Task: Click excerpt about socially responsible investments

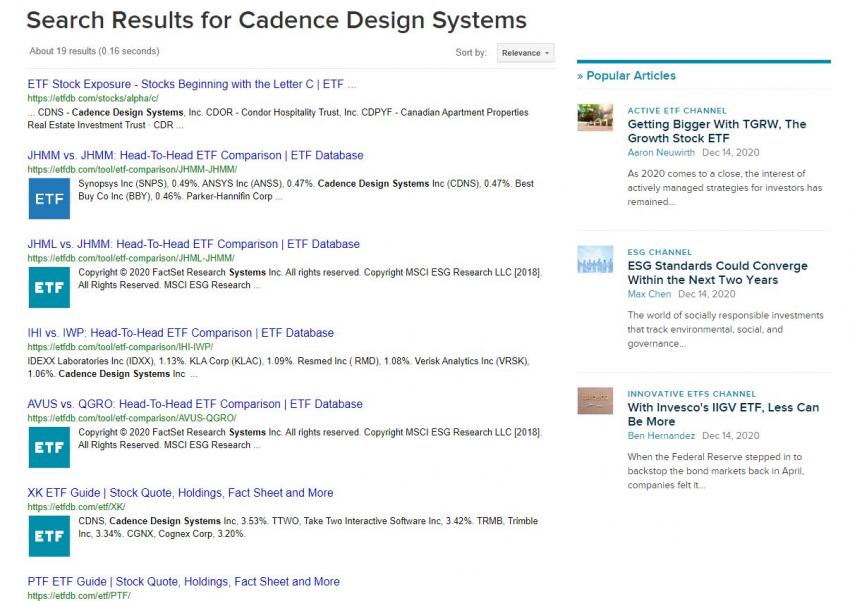Action: click(725, 329)
